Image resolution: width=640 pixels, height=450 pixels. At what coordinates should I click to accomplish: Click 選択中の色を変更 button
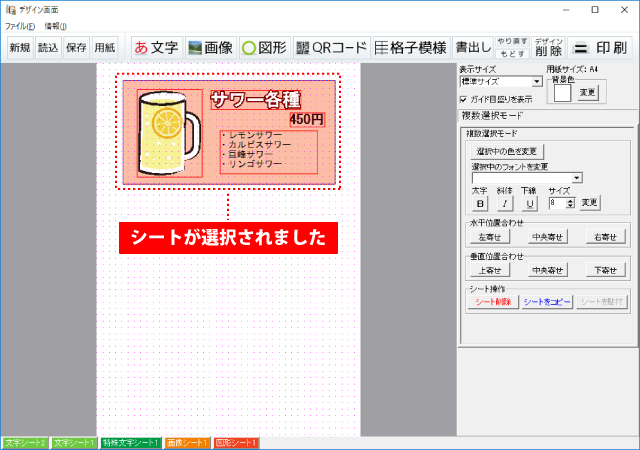507,151
